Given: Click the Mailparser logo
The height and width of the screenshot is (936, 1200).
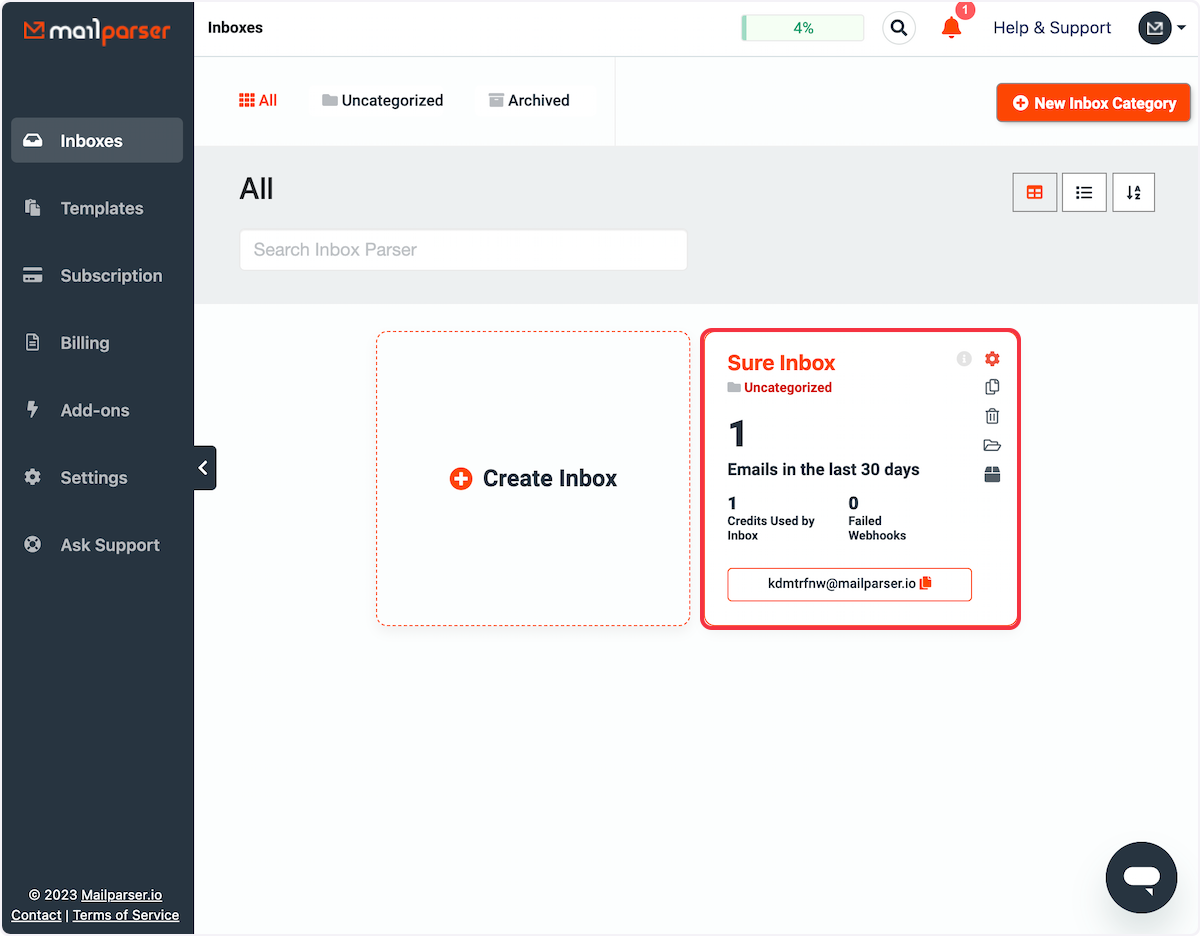Looking at the screenshot, I should [x=97, y=31].
